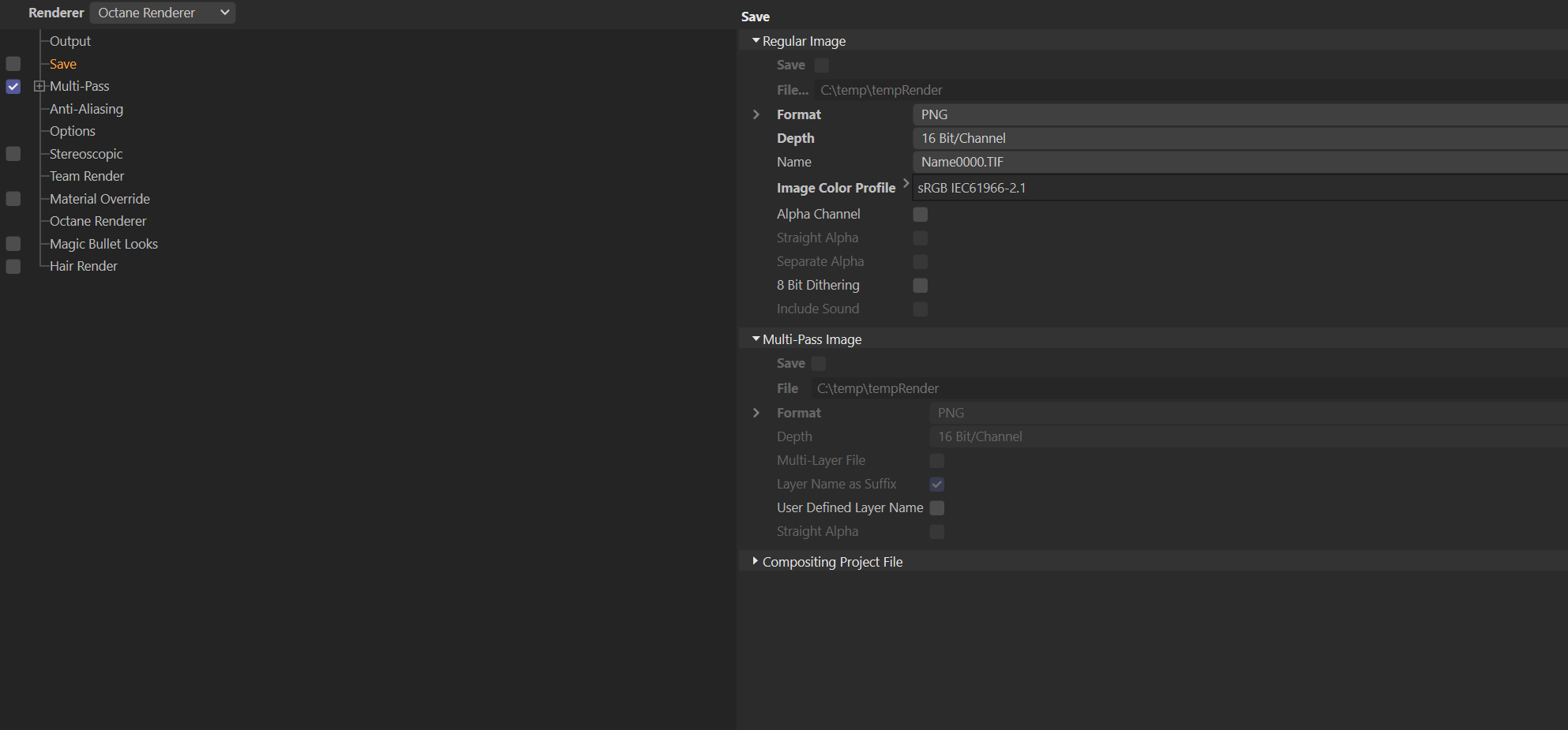Enable the Magic Bullet Looks checkbox
Image resolution: width=1568 pixels, height=730 pixels.
13,244
